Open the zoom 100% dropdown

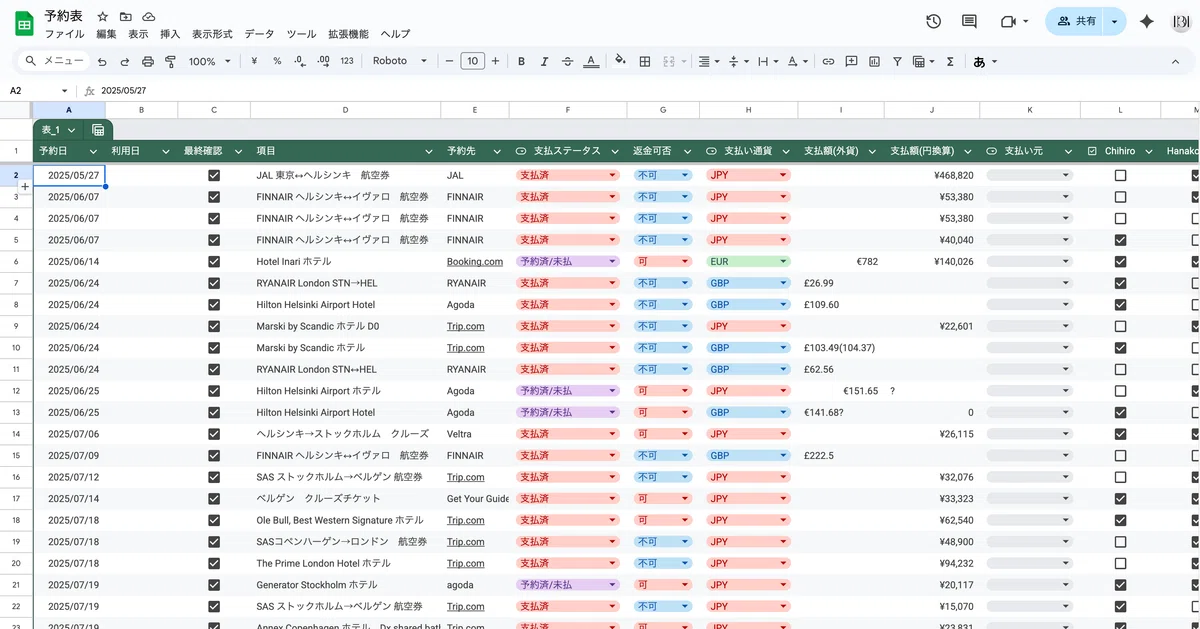210,61
